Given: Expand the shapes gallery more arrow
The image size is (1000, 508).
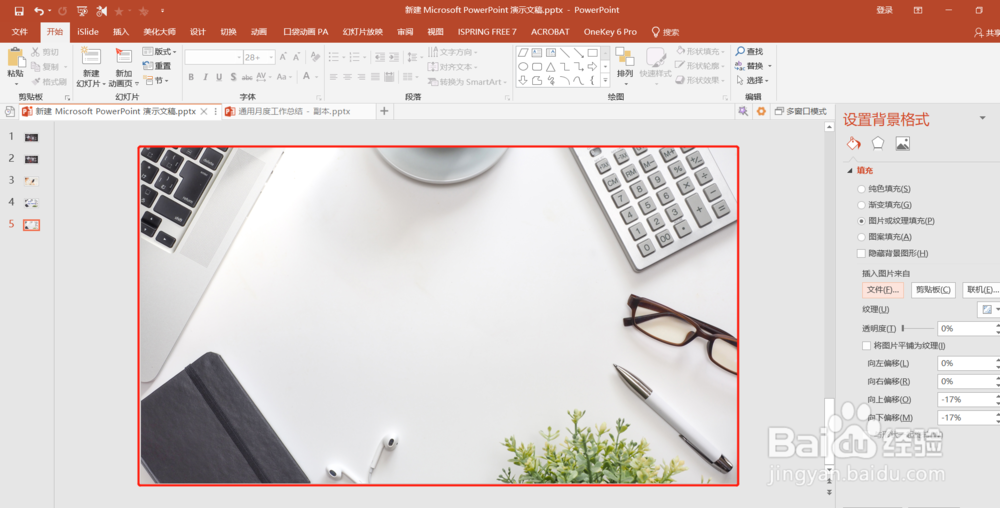Looking at the screenshot, I should pyautogui.click(x=605, y=81).
